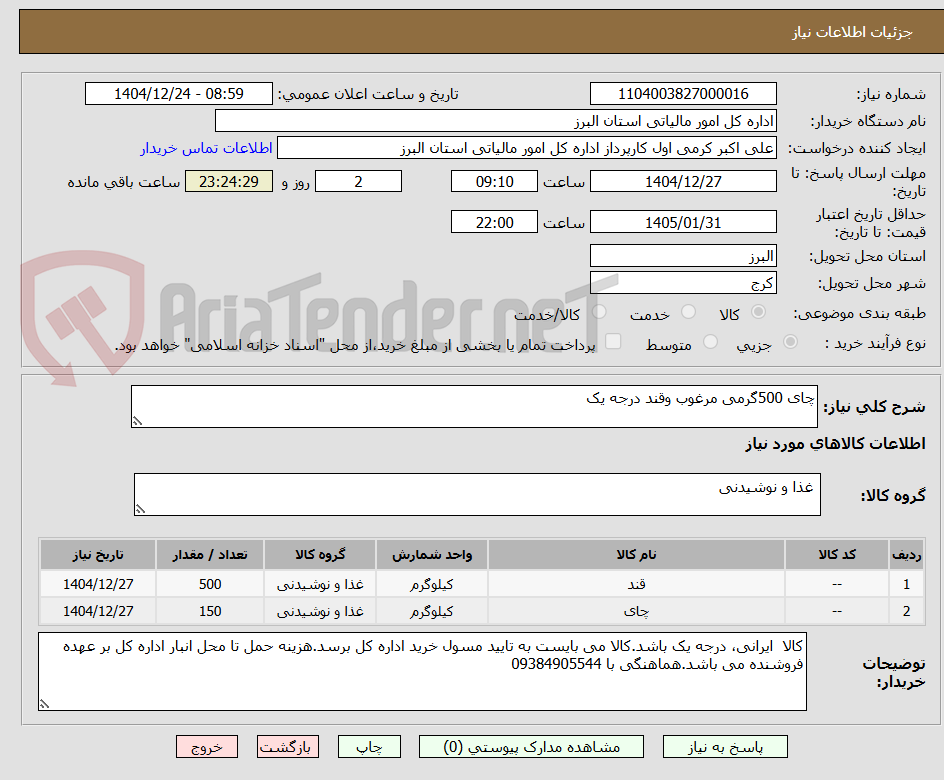Click the اطلاعات کالاهای مورد نیاز heading

(835, 444)
